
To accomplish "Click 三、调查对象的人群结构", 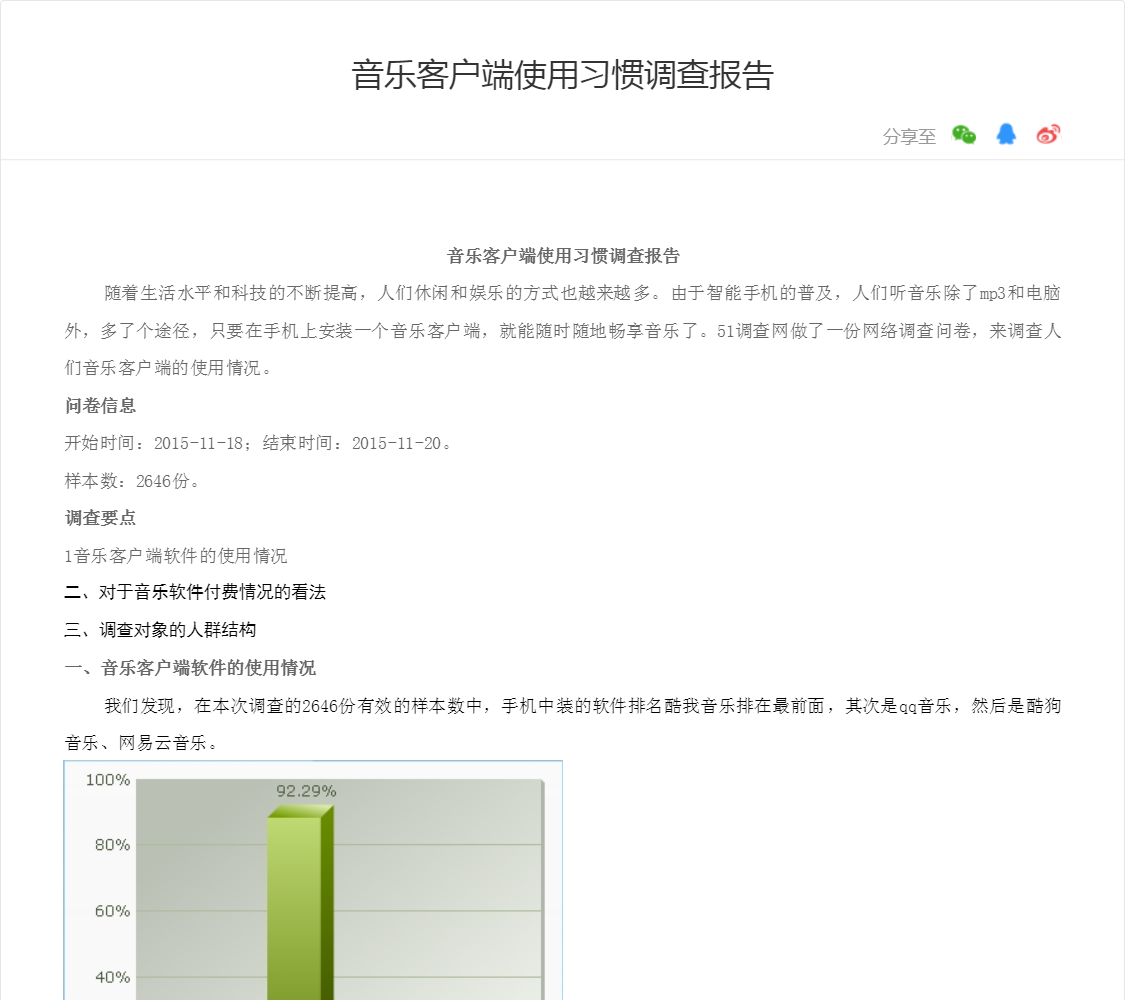I will tap(160, 630).
